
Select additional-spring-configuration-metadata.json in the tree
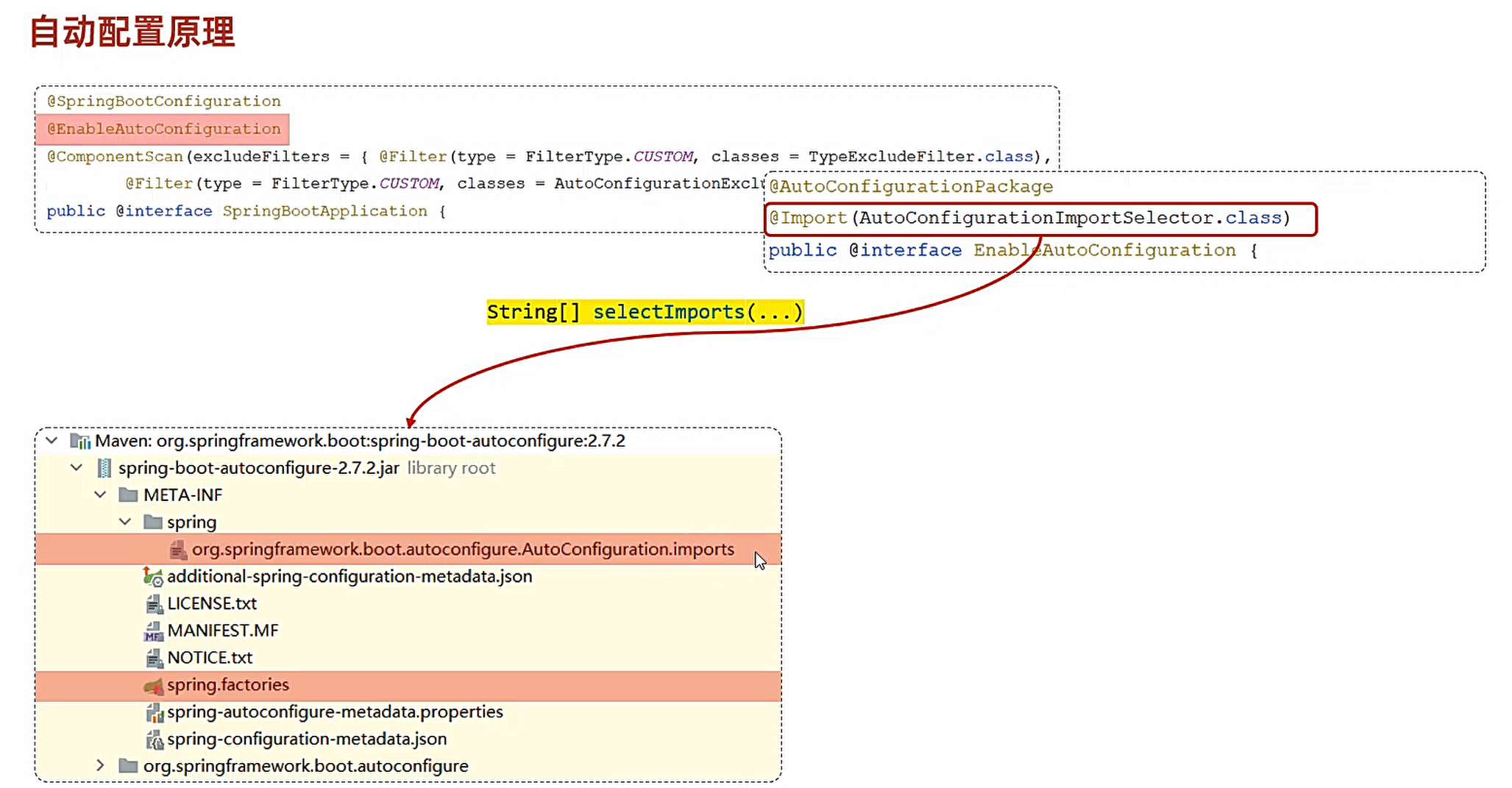349,577
